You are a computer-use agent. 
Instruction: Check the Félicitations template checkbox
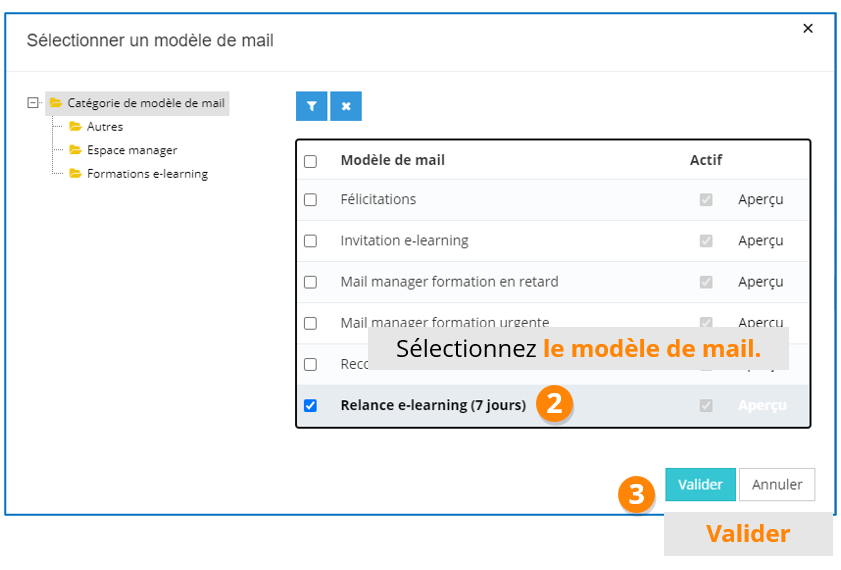pyautogui.click(x=310, y=200)
